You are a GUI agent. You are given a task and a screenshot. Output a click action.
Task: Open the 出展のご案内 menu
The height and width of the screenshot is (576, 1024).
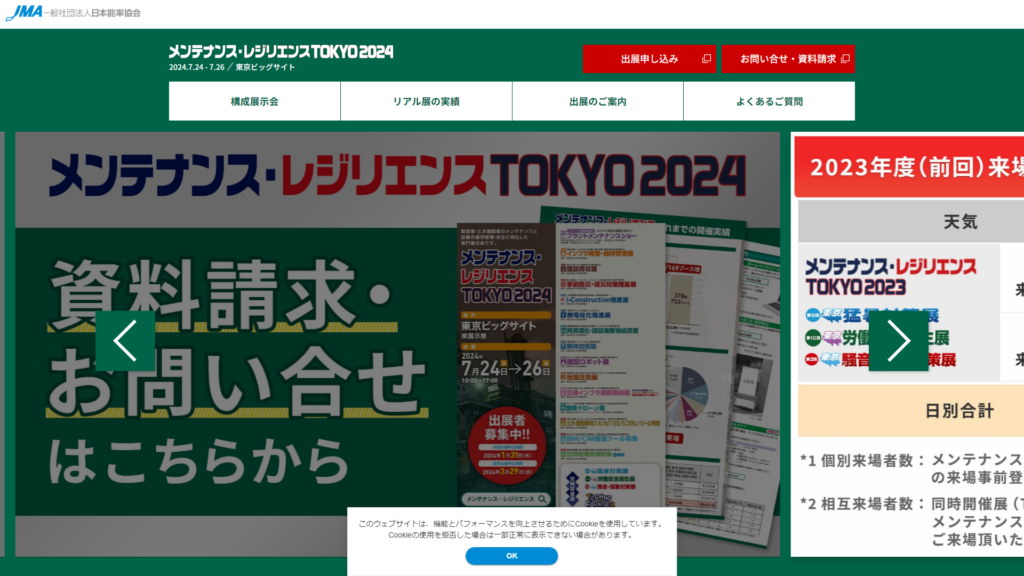point(598,101)
